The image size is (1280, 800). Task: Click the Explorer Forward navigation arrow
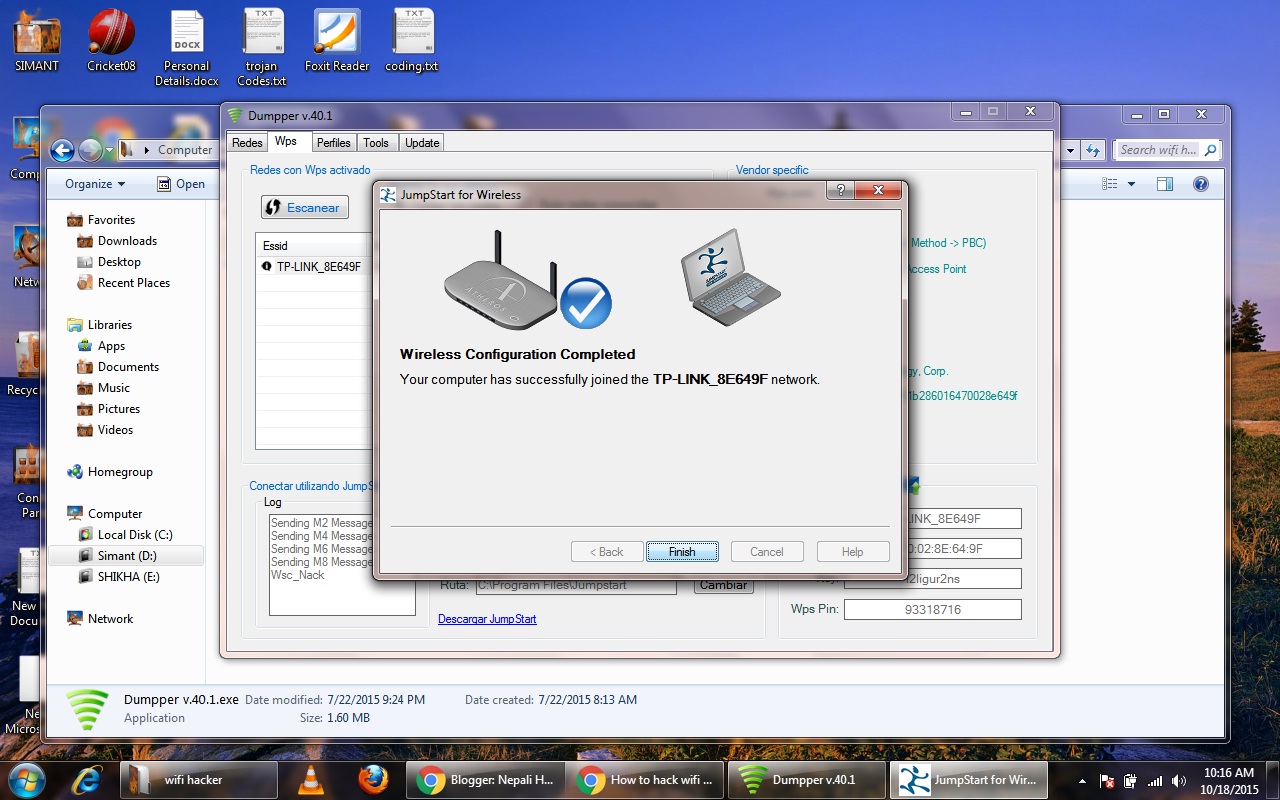point(90,150)
